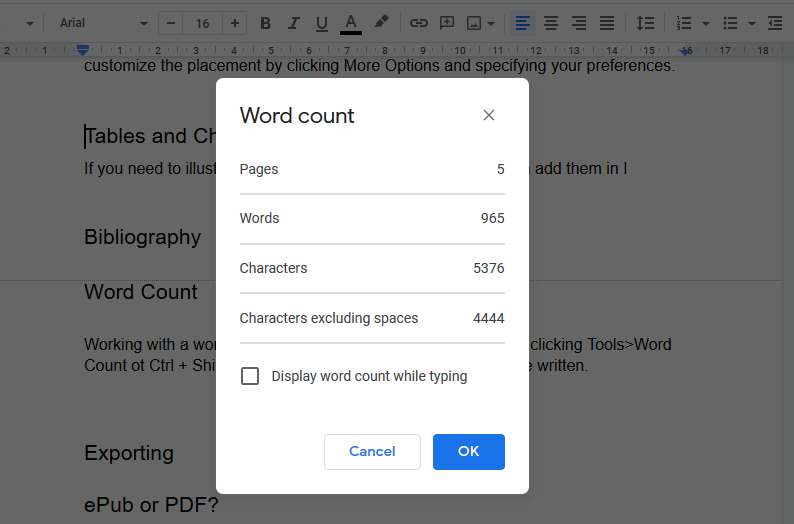This screenshot has width=794, height=524.
Task: Click the Exporting heading
Action: pos(129,453)
